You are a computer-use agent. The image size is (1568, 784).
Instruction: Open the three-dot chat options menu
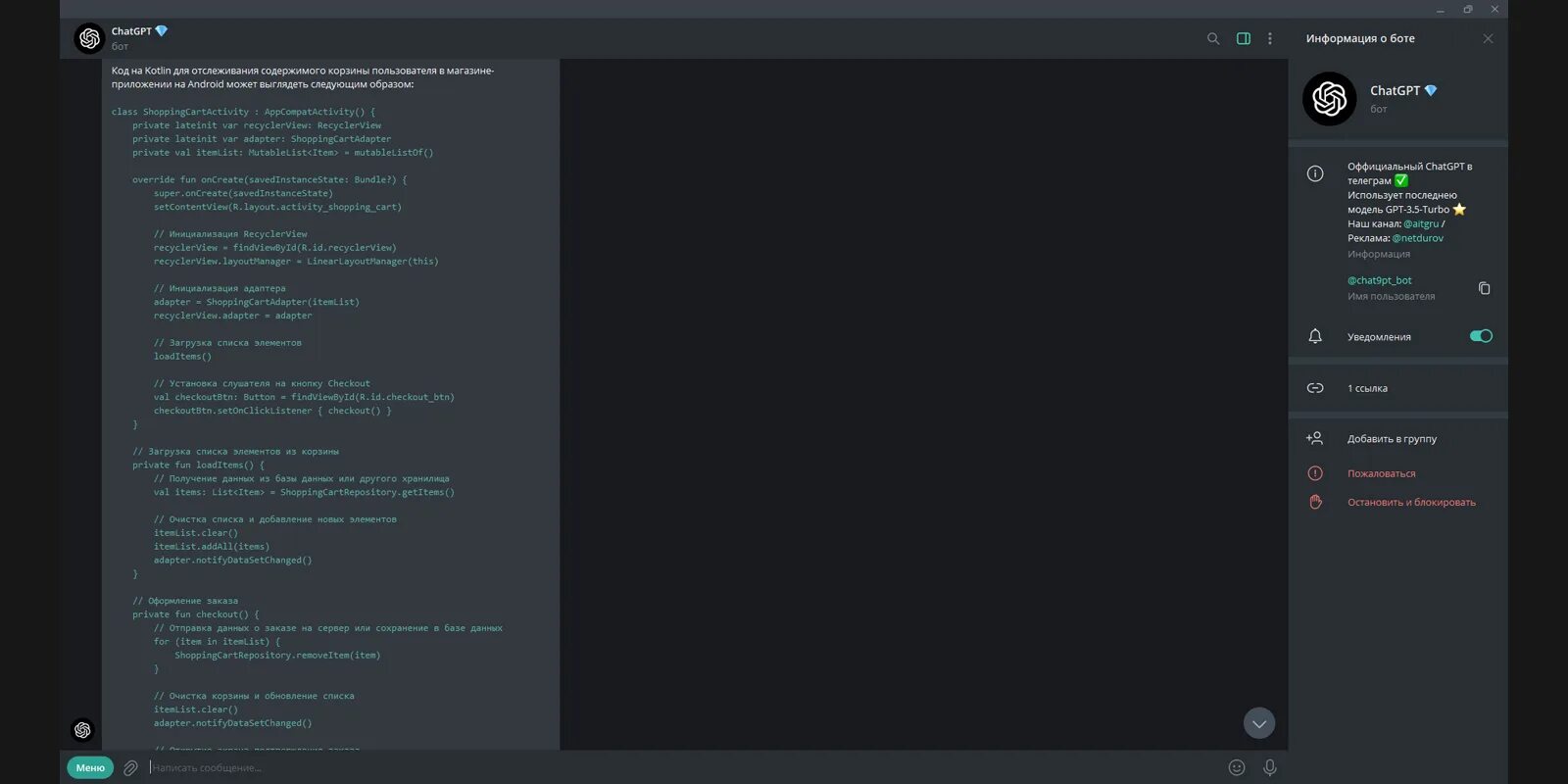click(1270, 39)
